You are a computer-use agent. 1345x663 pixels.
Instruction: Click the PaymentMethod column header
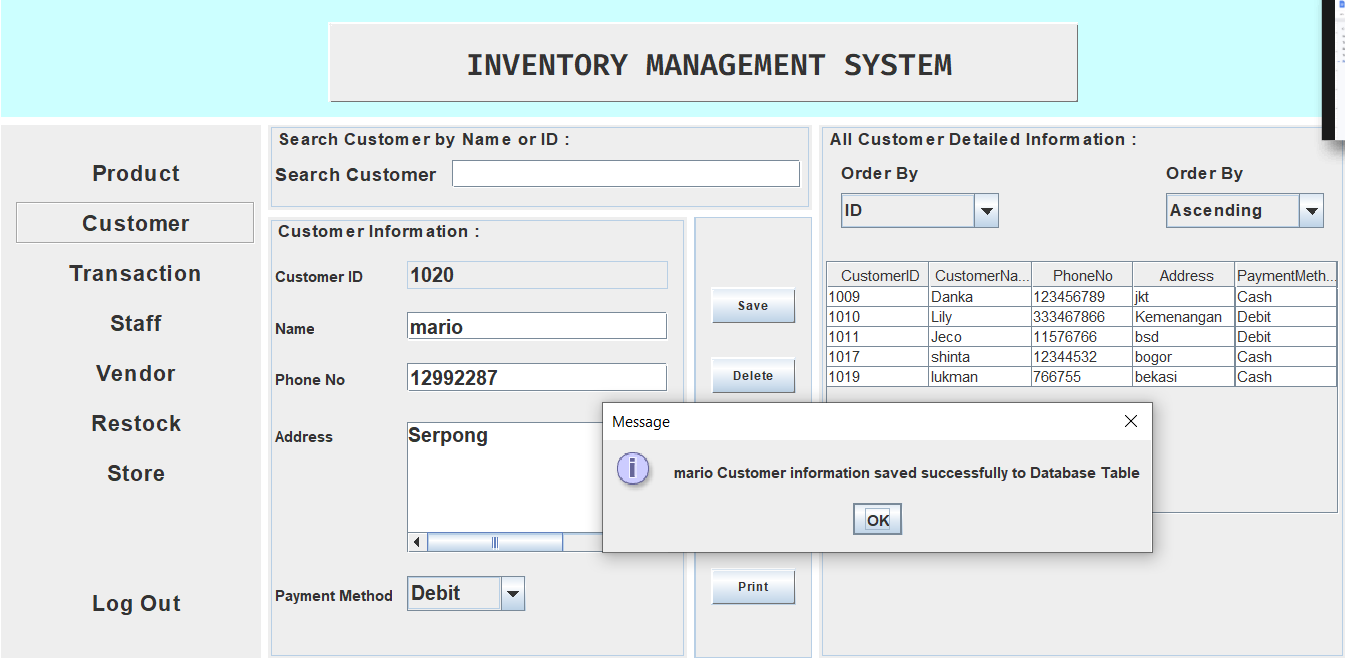pyautogui.click(x=1286, y=275)
